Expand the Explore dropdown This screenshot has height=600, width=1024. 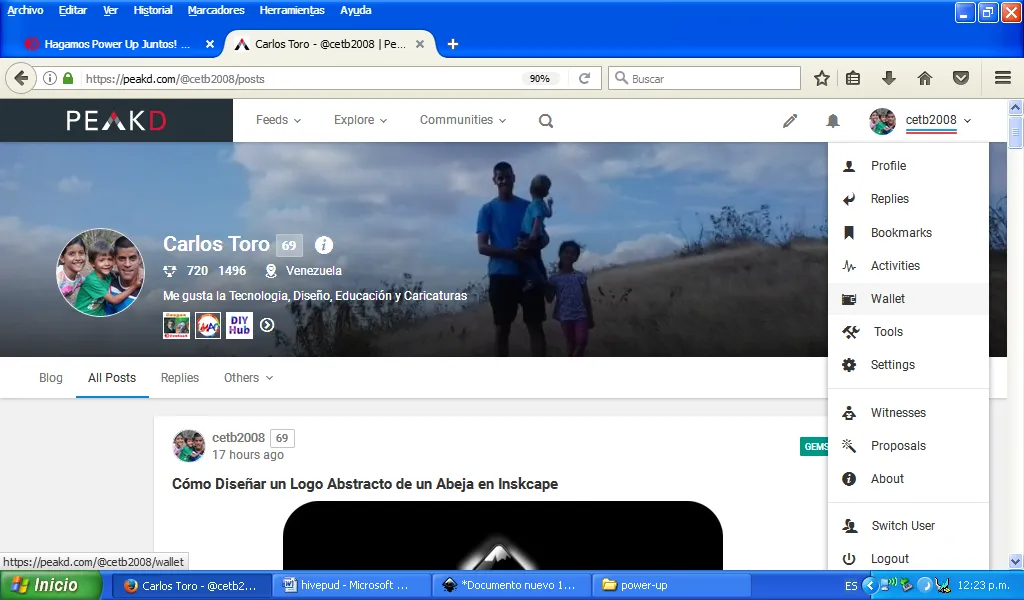[x=360, y=120]
